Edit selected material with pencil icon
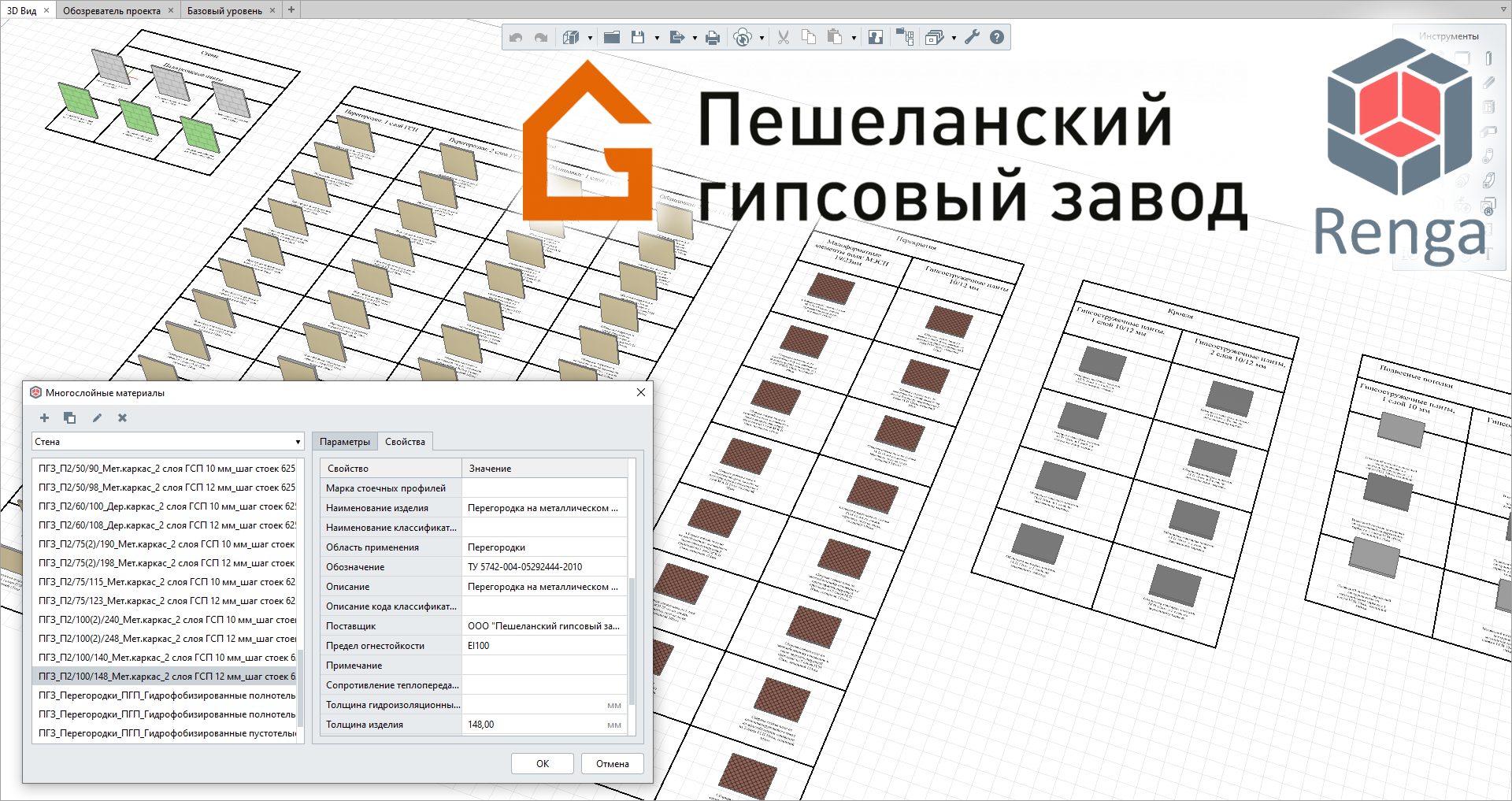 tap(97, 418)
